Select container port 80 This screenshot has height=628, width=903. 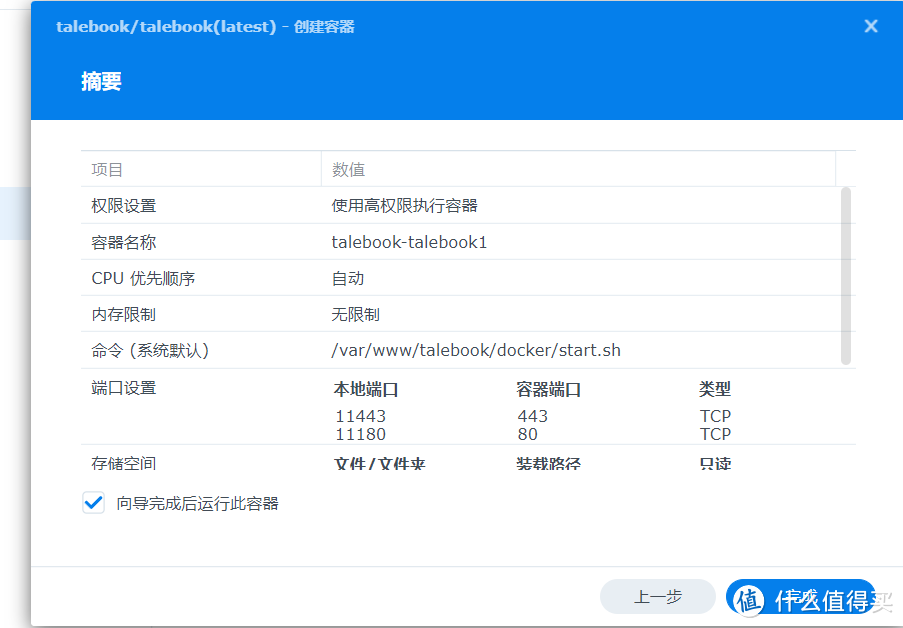point(528,434)
